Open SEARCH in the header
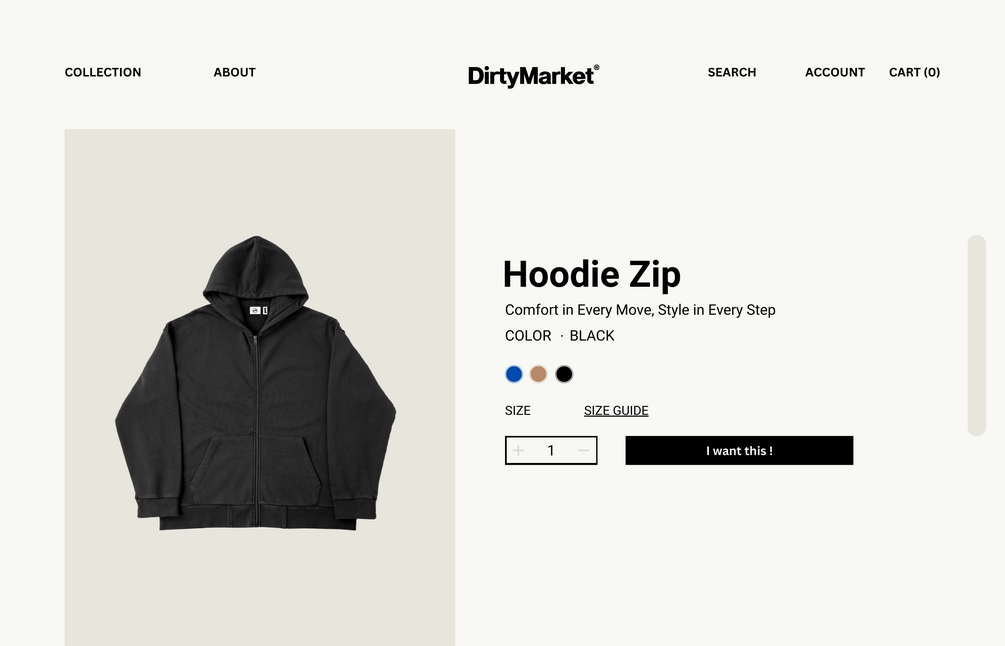This screenshot has height=646, width=1005. 732,72
